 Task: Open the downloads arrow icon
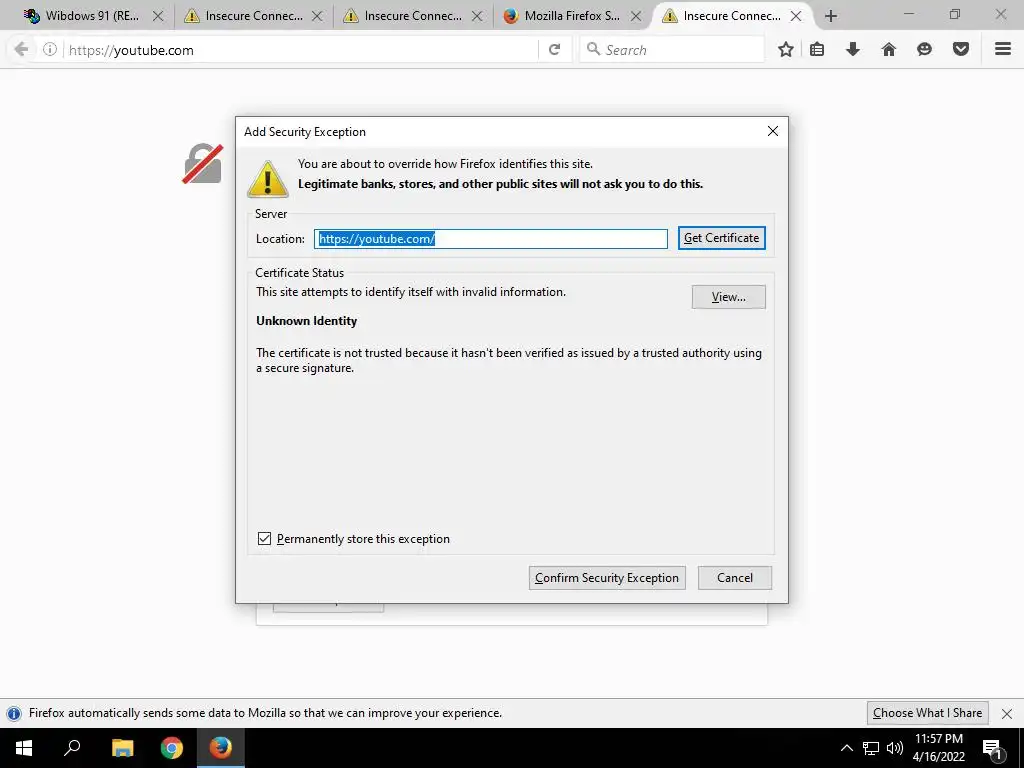coord(852,49)
